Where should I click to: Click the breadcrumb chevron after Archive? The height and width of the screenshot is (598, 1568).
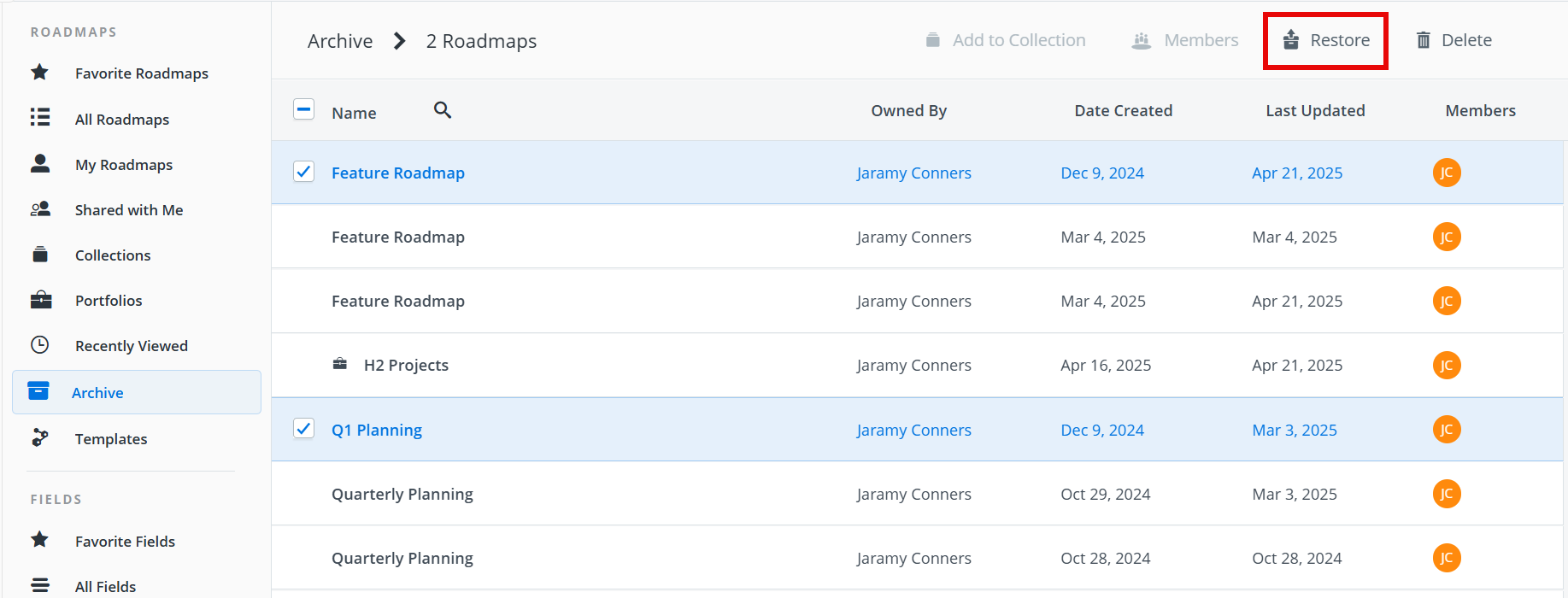click(x=399, y=41)
